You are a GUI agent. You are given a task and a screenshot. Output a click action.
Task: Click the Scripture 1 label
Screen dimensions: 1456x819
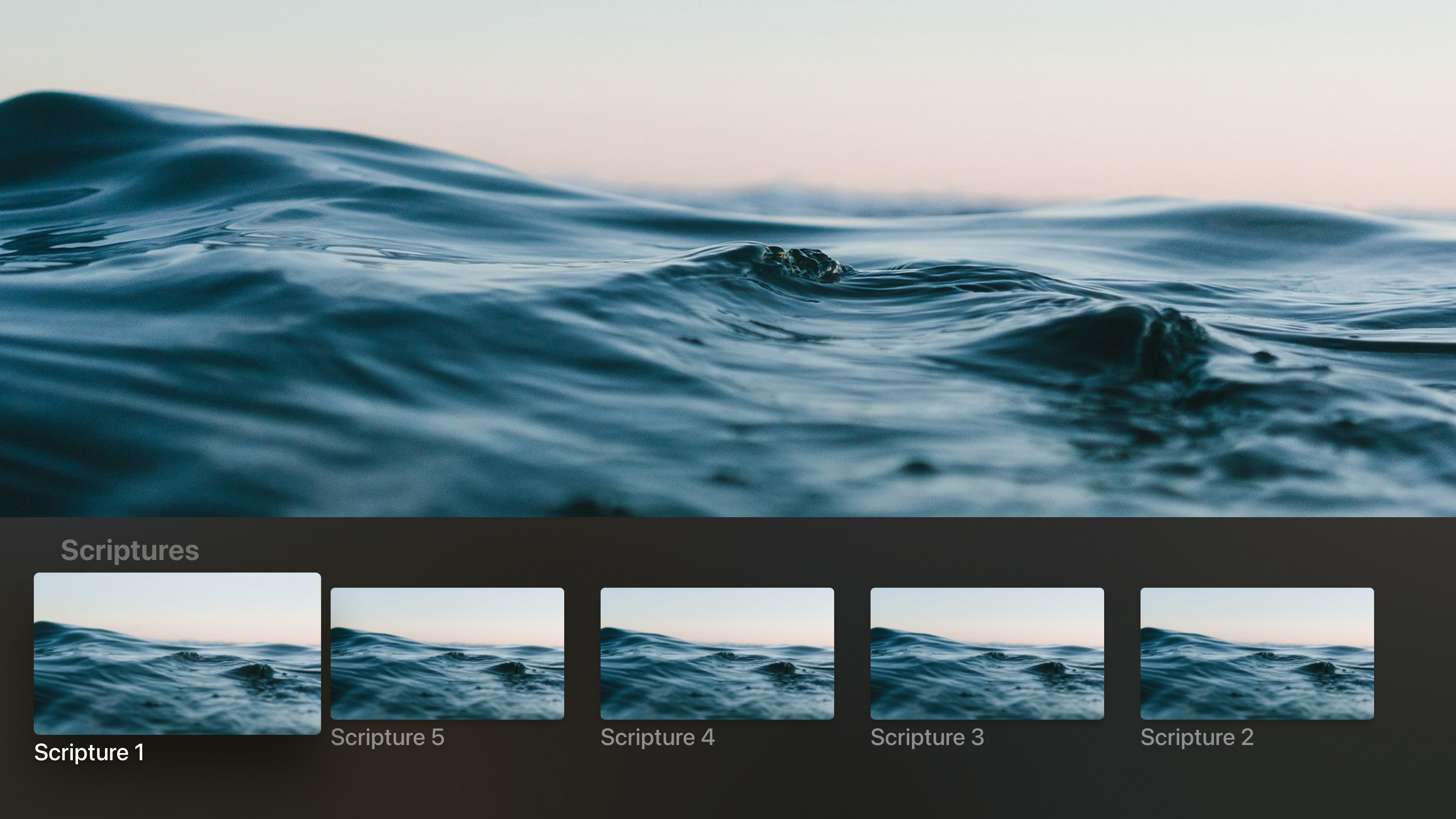click(x=89, y=752)
